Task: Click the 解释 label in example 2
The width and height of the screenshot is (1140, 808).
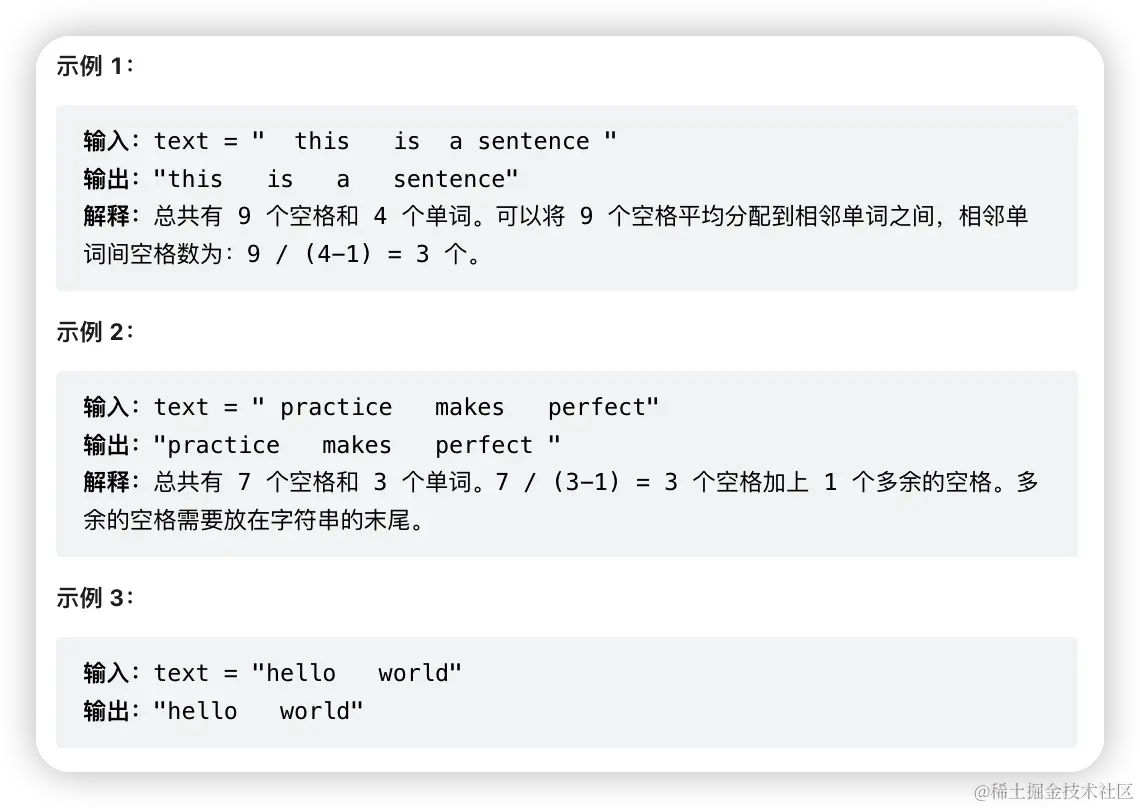Action: (x=106, y=482)
